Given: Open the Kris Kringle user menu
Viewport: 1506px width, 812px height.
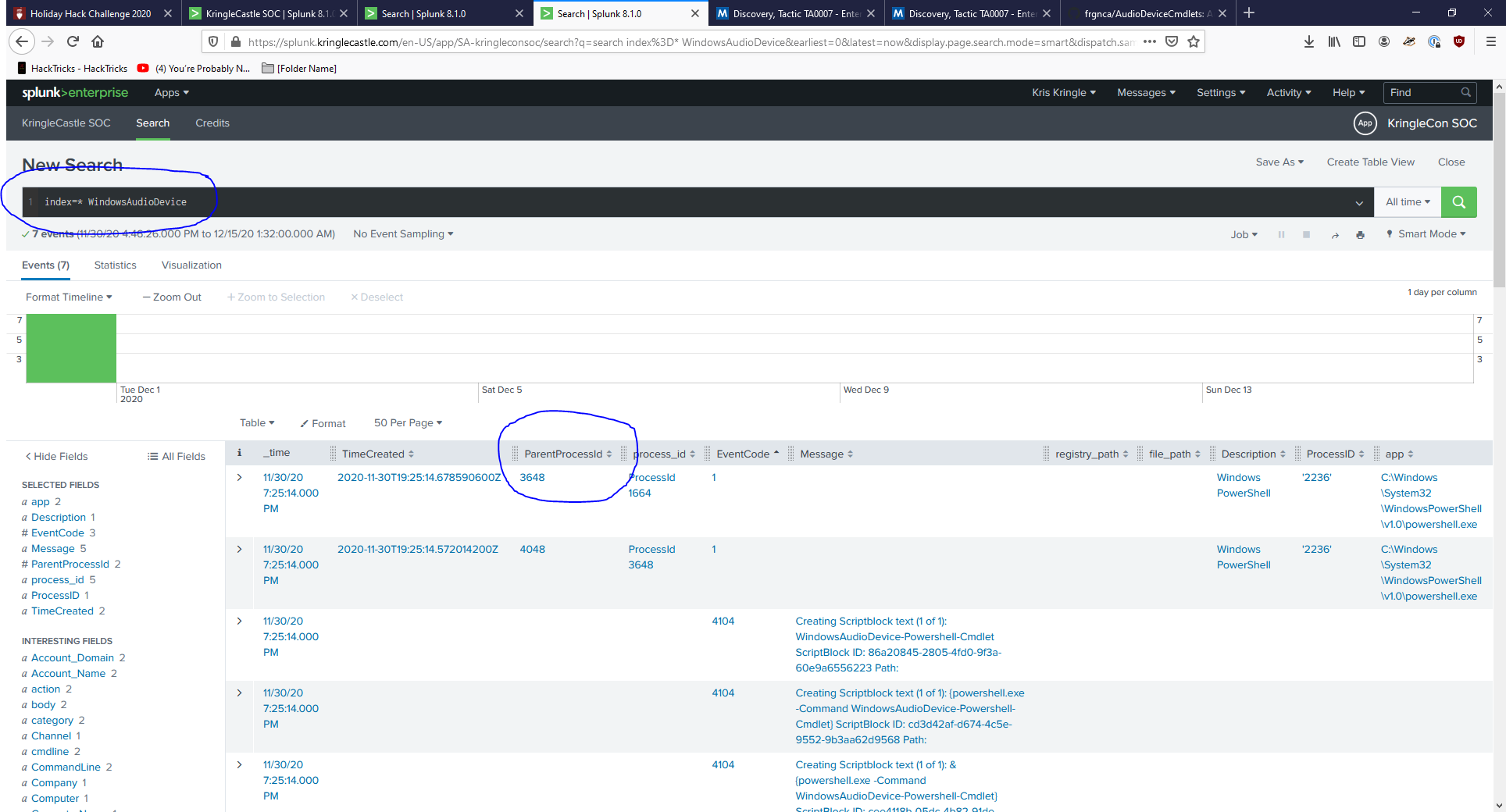Looking at the screenshot, I should (x=1064, y=93).
